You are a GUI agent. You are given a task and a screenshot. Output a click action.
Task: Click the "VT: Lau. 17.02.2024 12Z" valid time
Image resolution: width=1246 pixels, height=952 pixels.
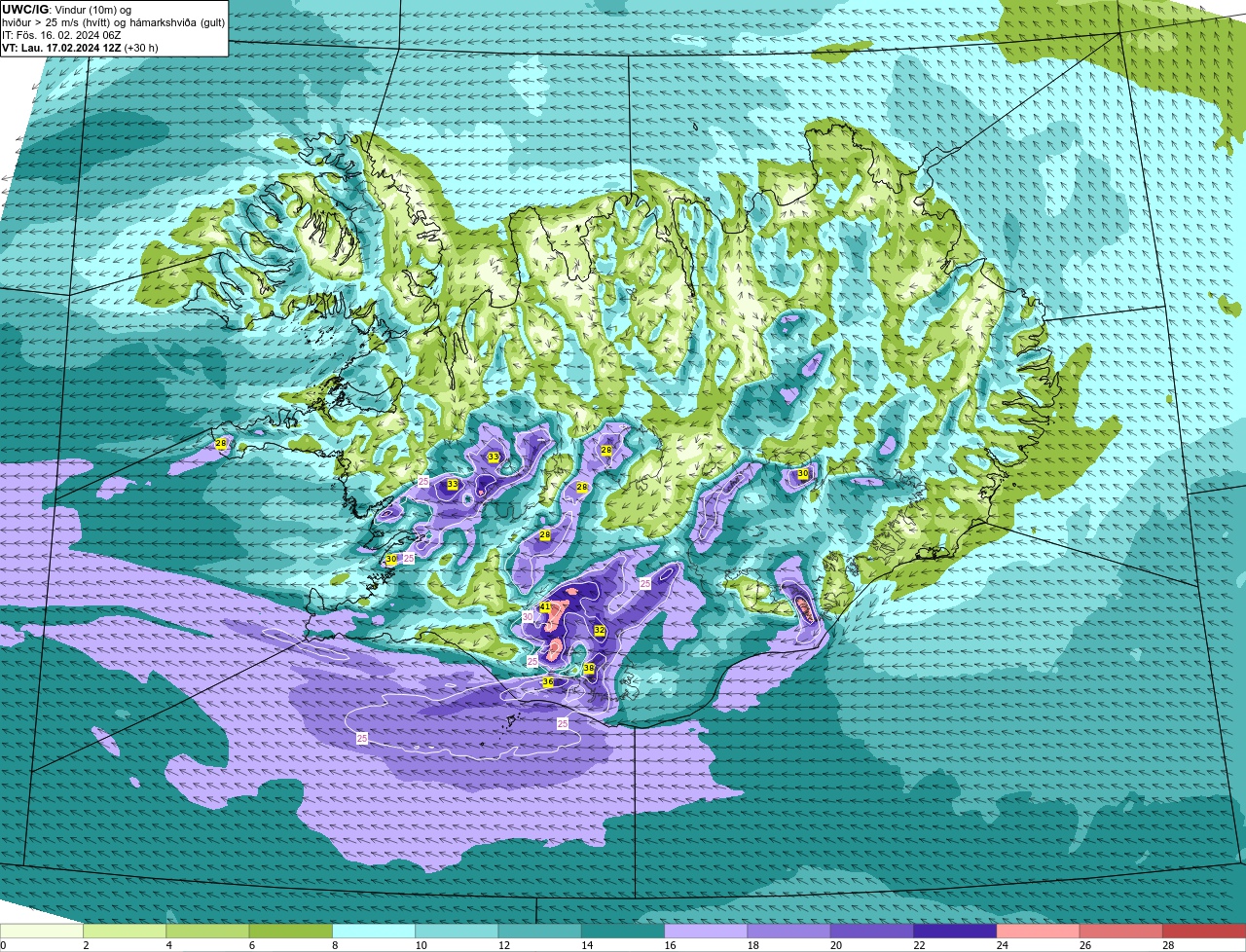click(62, 47)
